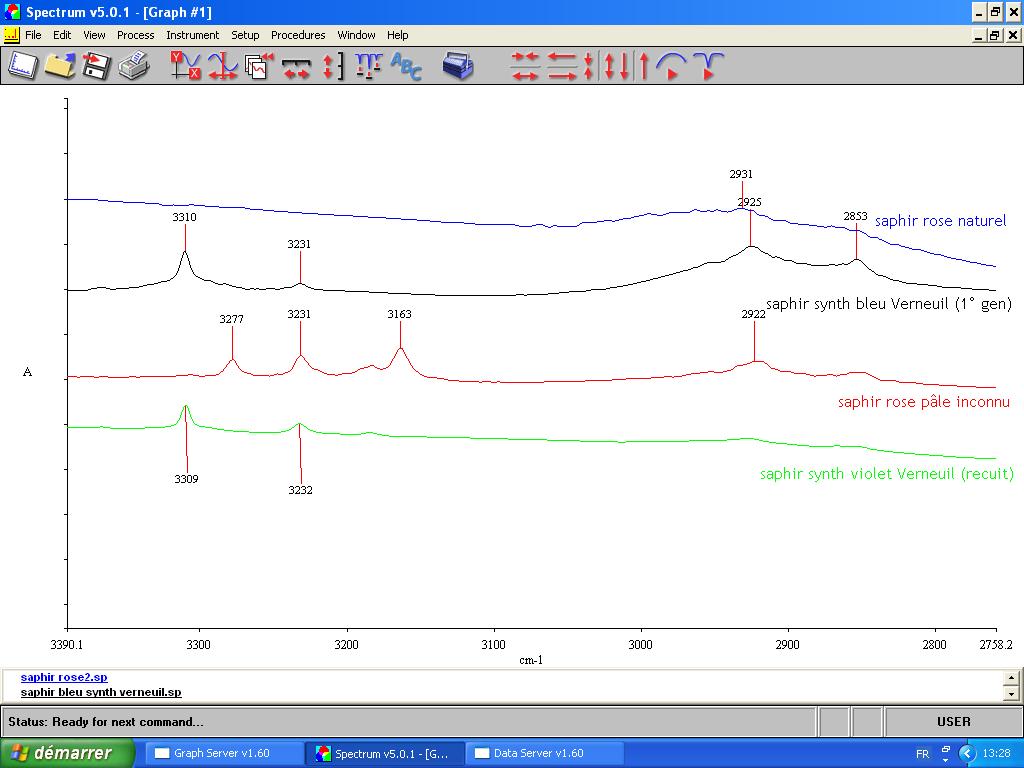Open the Instrument menu
The image size is (1024, 768).
(192, 35)
